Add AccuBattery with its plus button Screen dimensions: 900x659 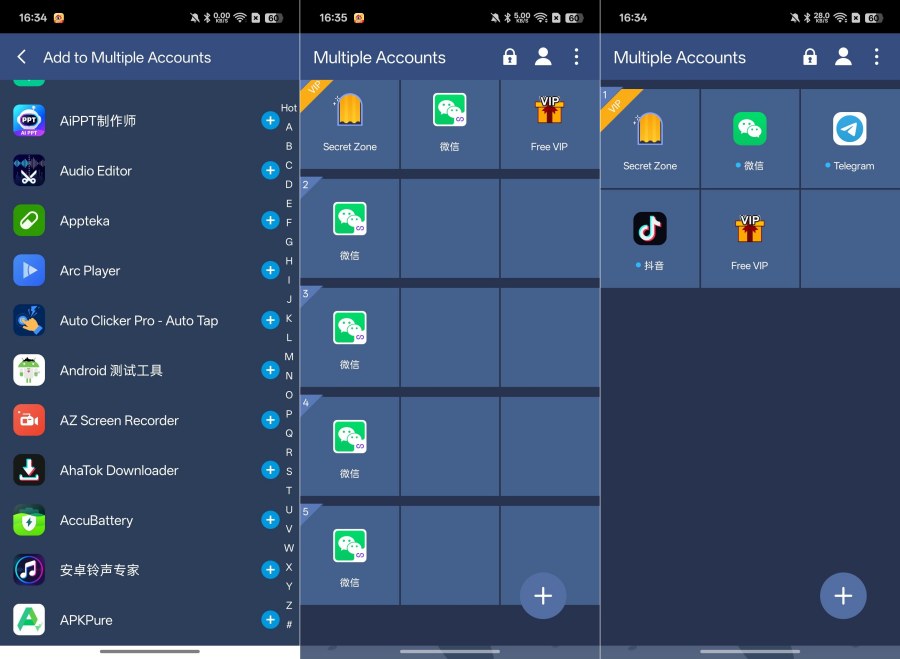tap(270, 520)
